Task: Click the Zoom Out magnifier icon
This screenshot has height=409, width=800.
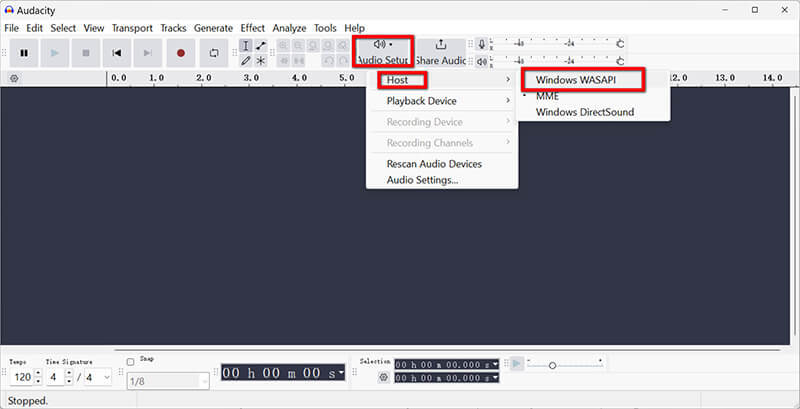Action: [x=298, y=46]
